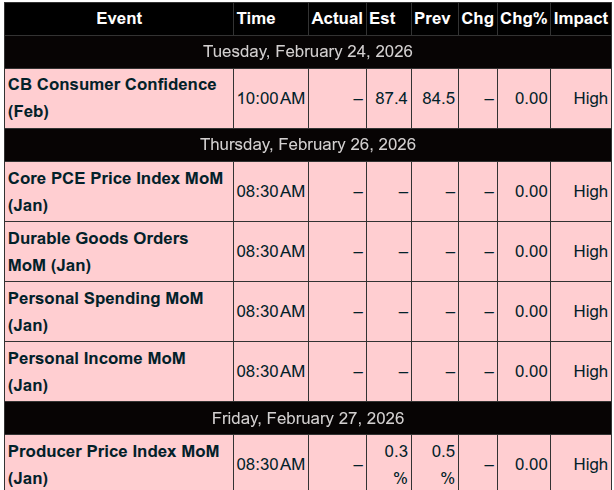Click the 87.4 estimate value
Viewport: 614px width, 490px height.
[x=389, y=98]
